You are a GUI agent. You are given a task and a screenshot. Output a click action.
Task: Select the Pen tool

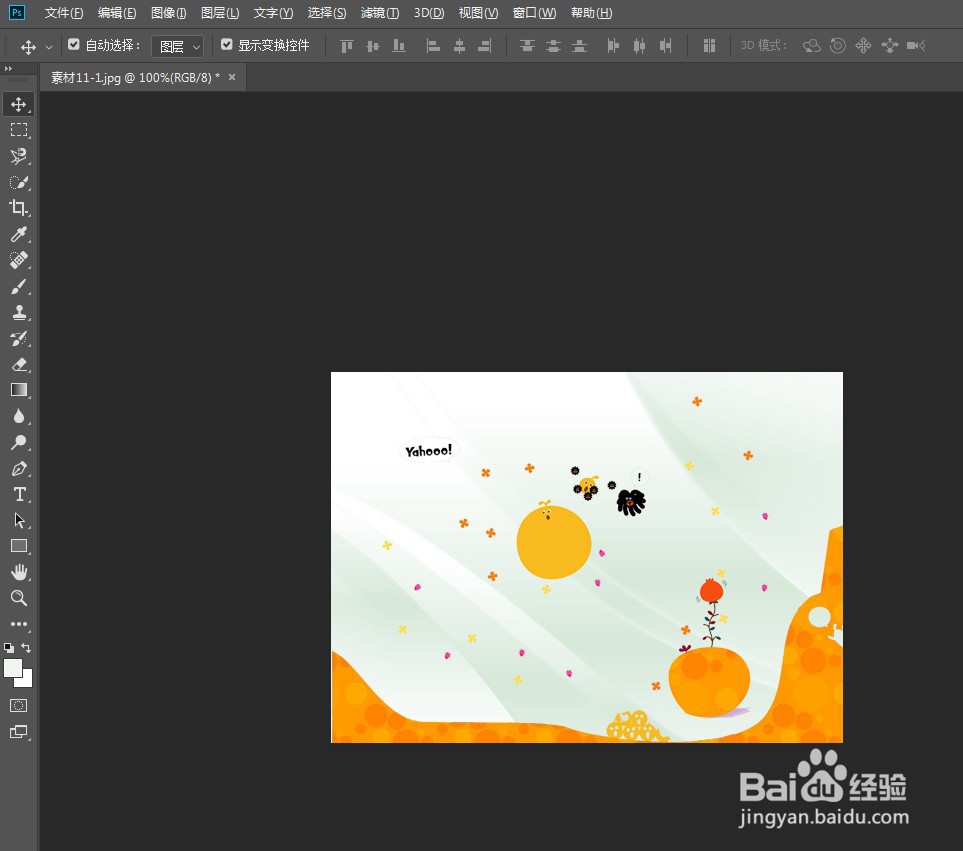(x=18, y=468)
